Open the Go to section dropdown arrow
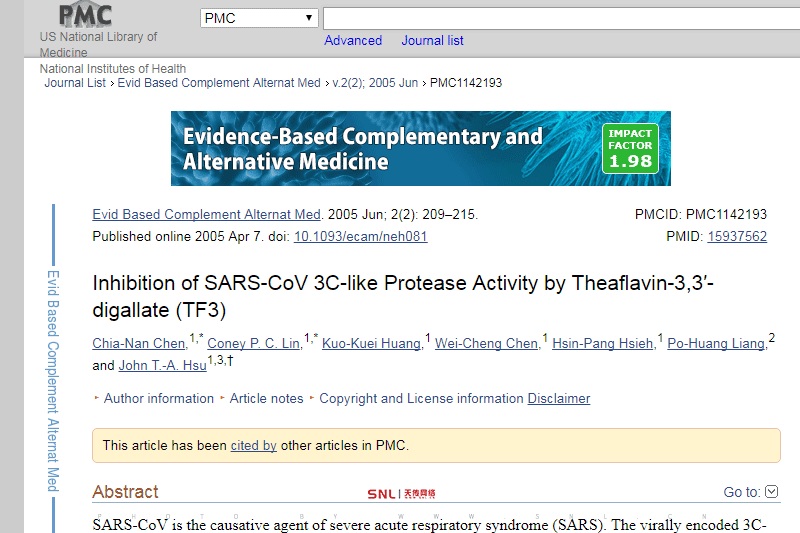800x533 pixels. tap(771, 492)
